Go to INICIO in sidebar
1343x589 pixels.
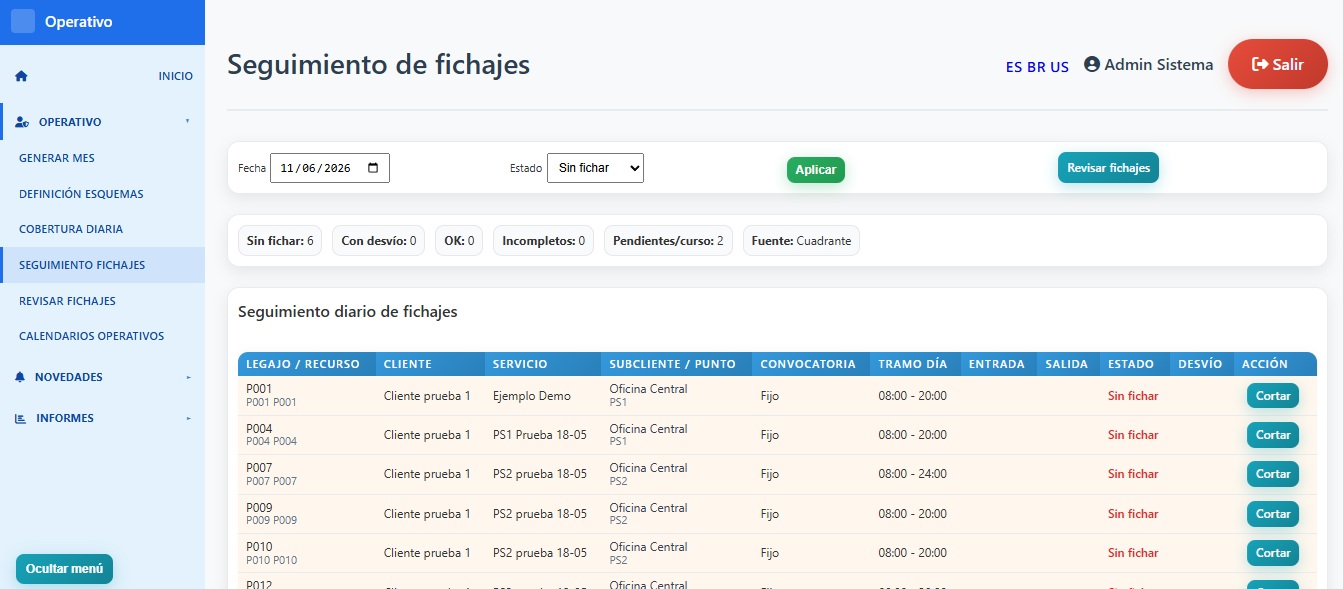click(102, 76)
